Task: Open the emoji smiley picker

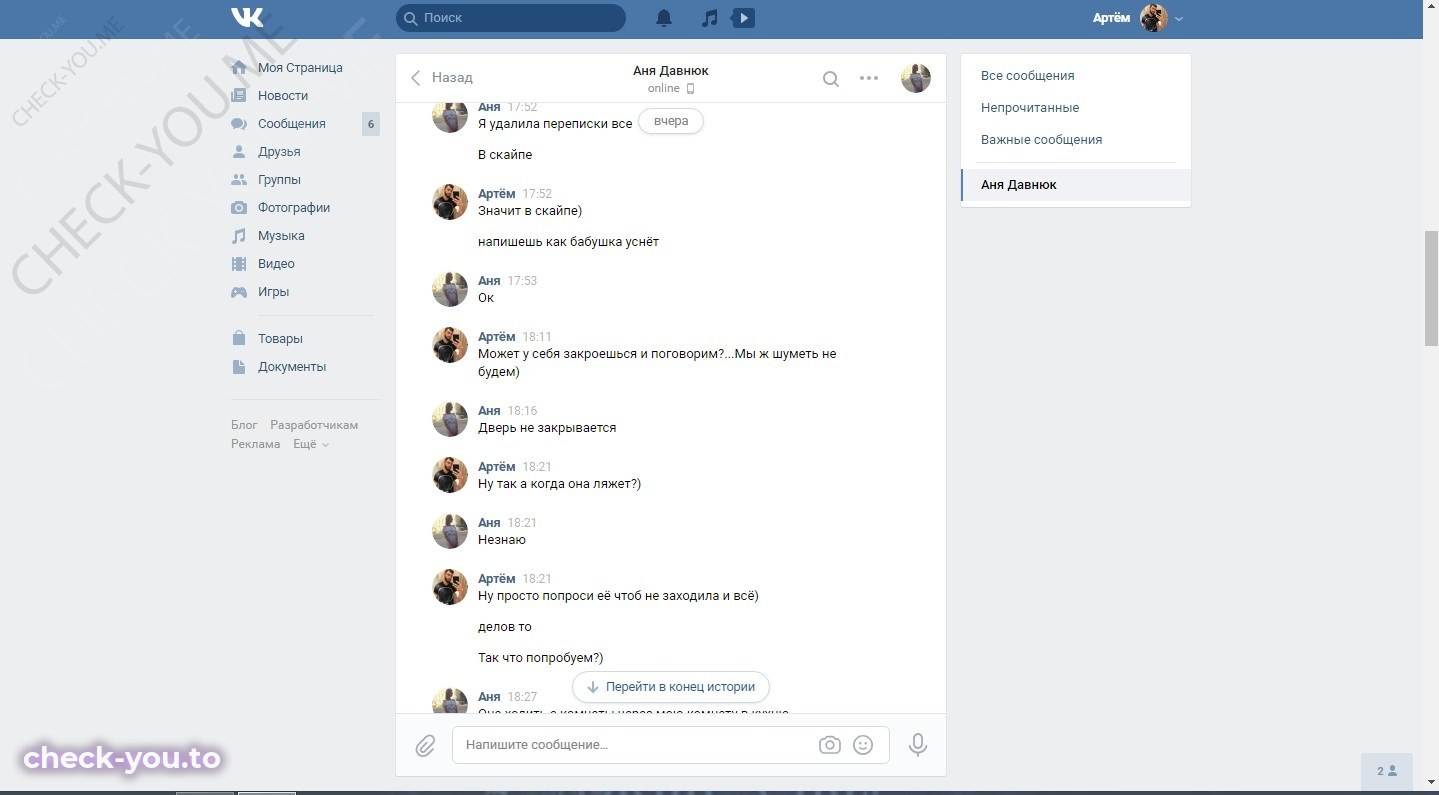Action: click(863, 745)
